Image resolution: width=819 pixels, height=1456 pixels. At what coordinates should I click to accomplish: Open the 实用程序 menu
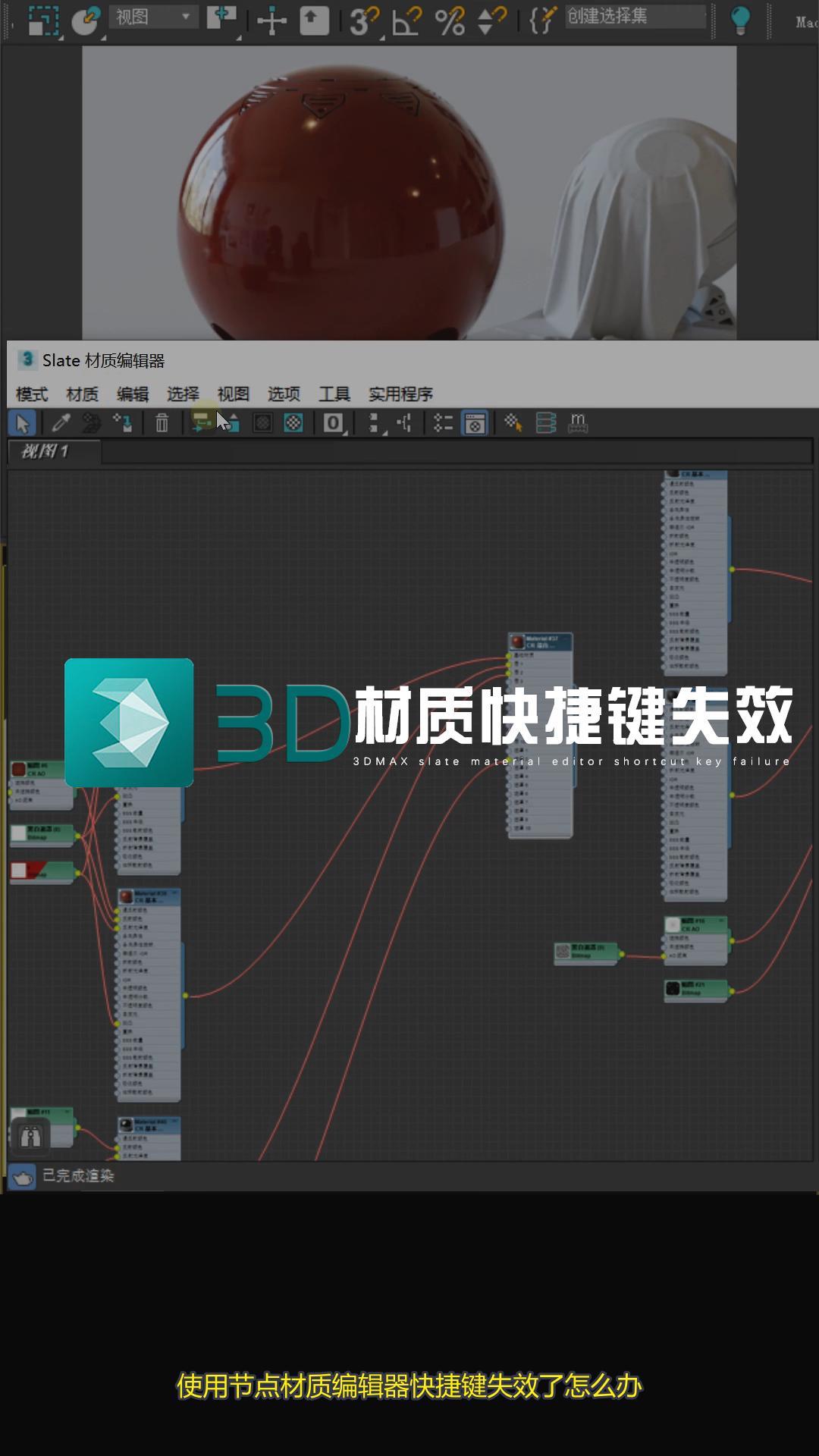400,394
